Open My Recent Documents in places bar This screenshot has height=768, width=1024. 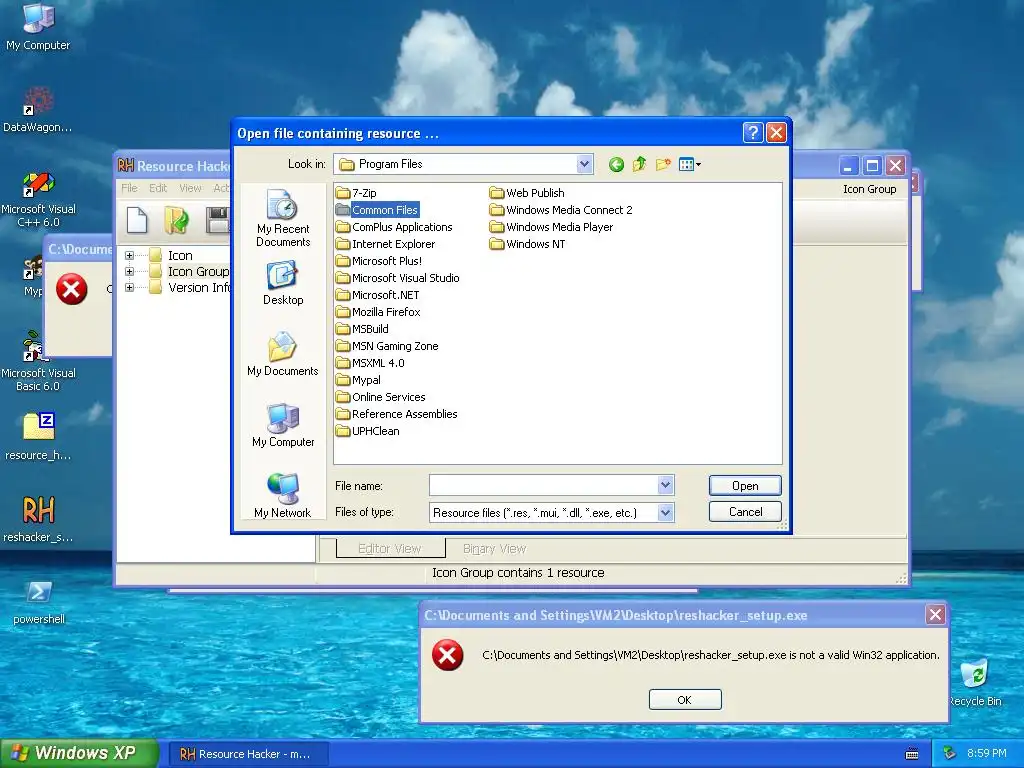click(x=283, y=219)
